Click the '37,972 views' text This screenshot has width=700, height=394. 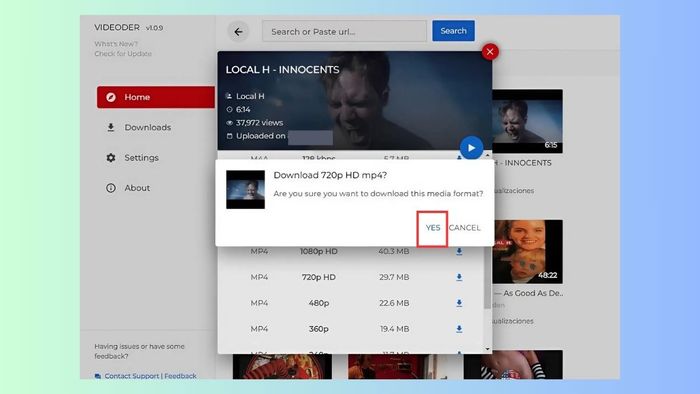tap(259, 123)
